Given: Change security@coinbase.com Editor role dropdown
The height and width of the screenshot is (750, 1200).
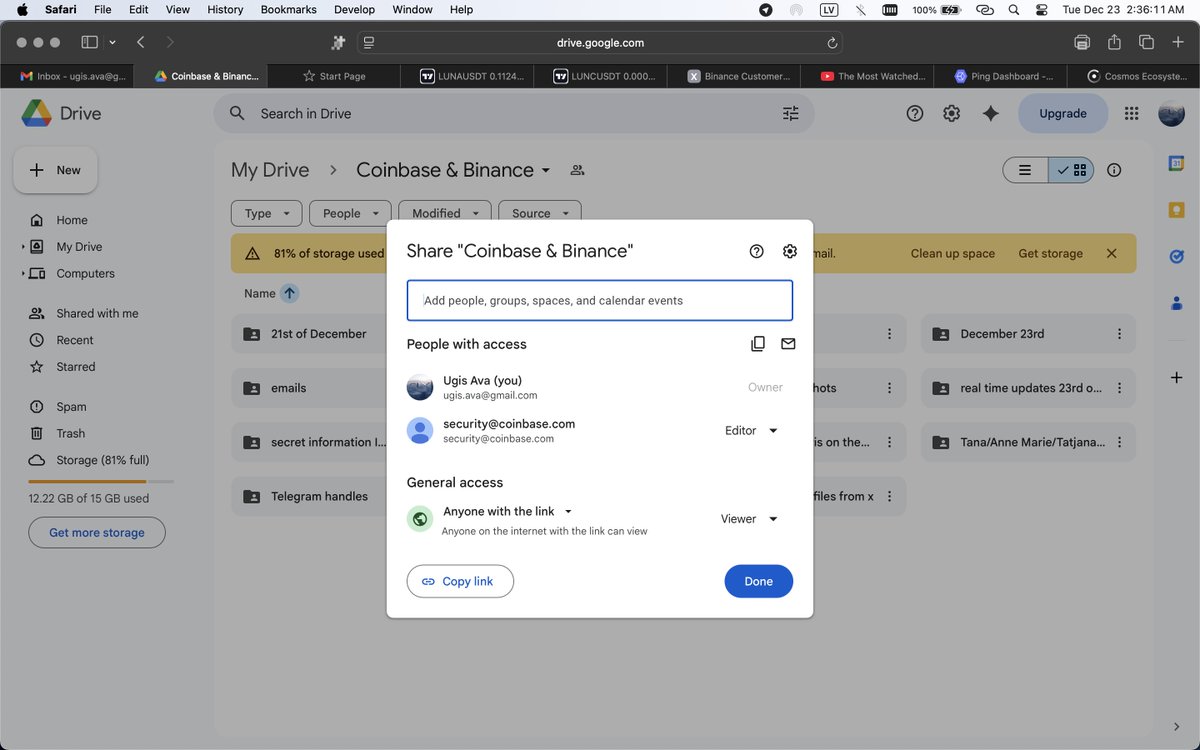Looking at the screenshot, I should (751, 431).
